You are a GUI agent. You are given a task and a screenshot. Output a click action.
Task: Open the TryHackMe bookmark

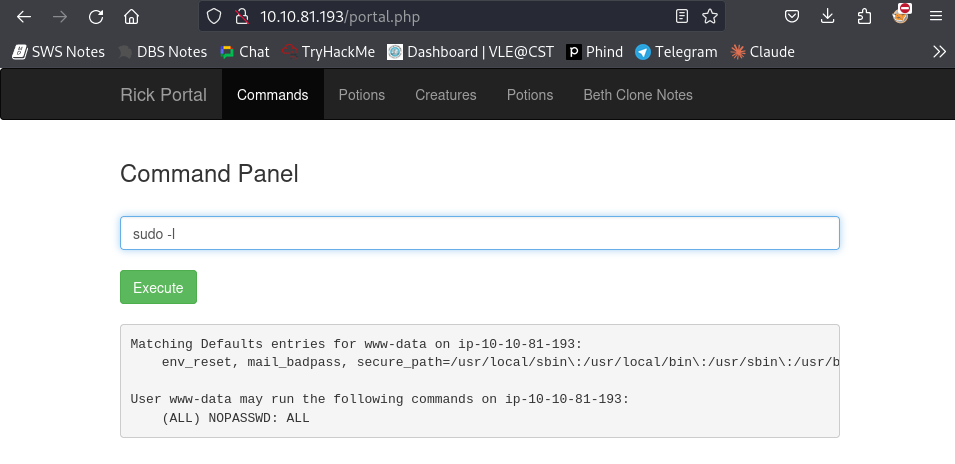point(329,52)
